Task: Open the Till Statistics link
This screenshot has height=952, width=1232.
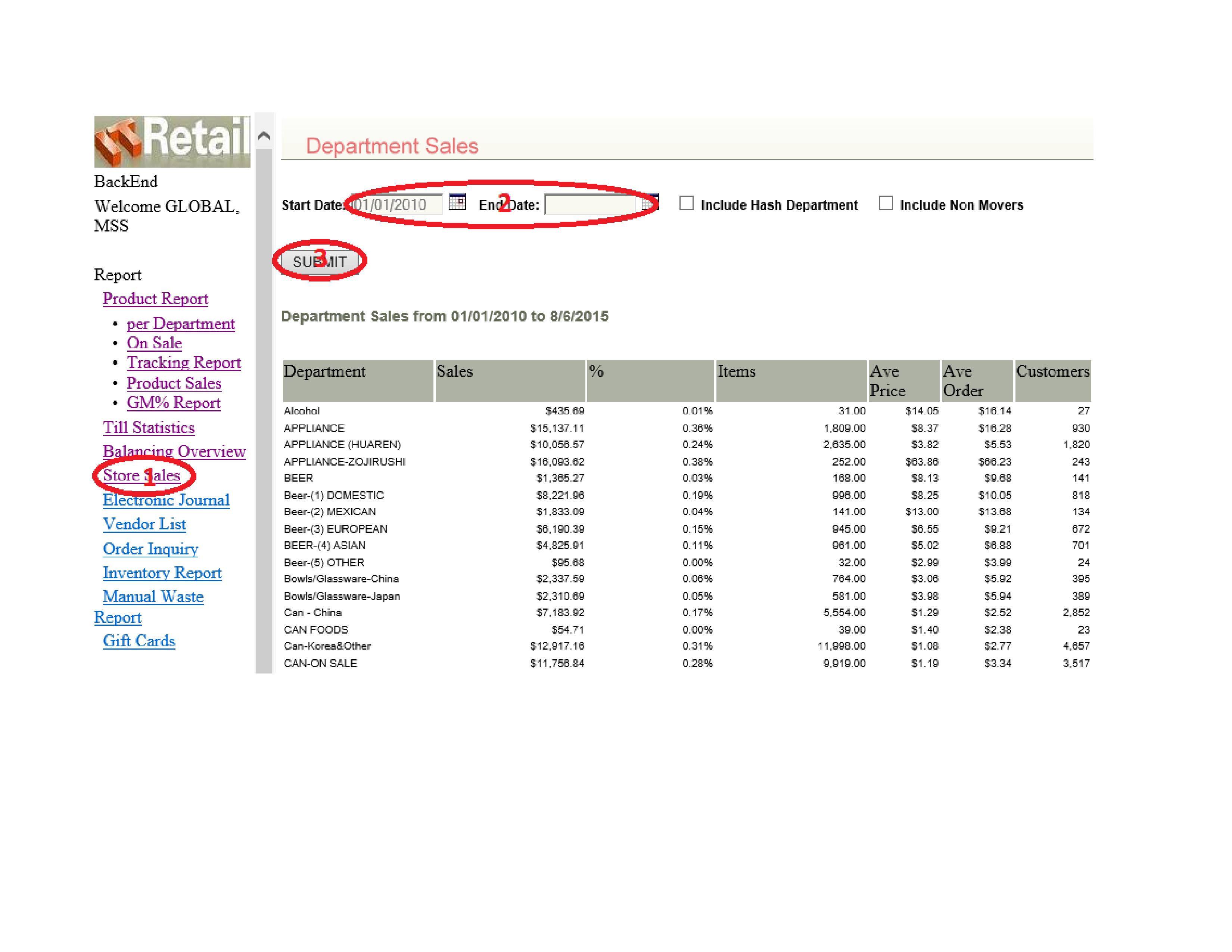Action: point(149,427)
